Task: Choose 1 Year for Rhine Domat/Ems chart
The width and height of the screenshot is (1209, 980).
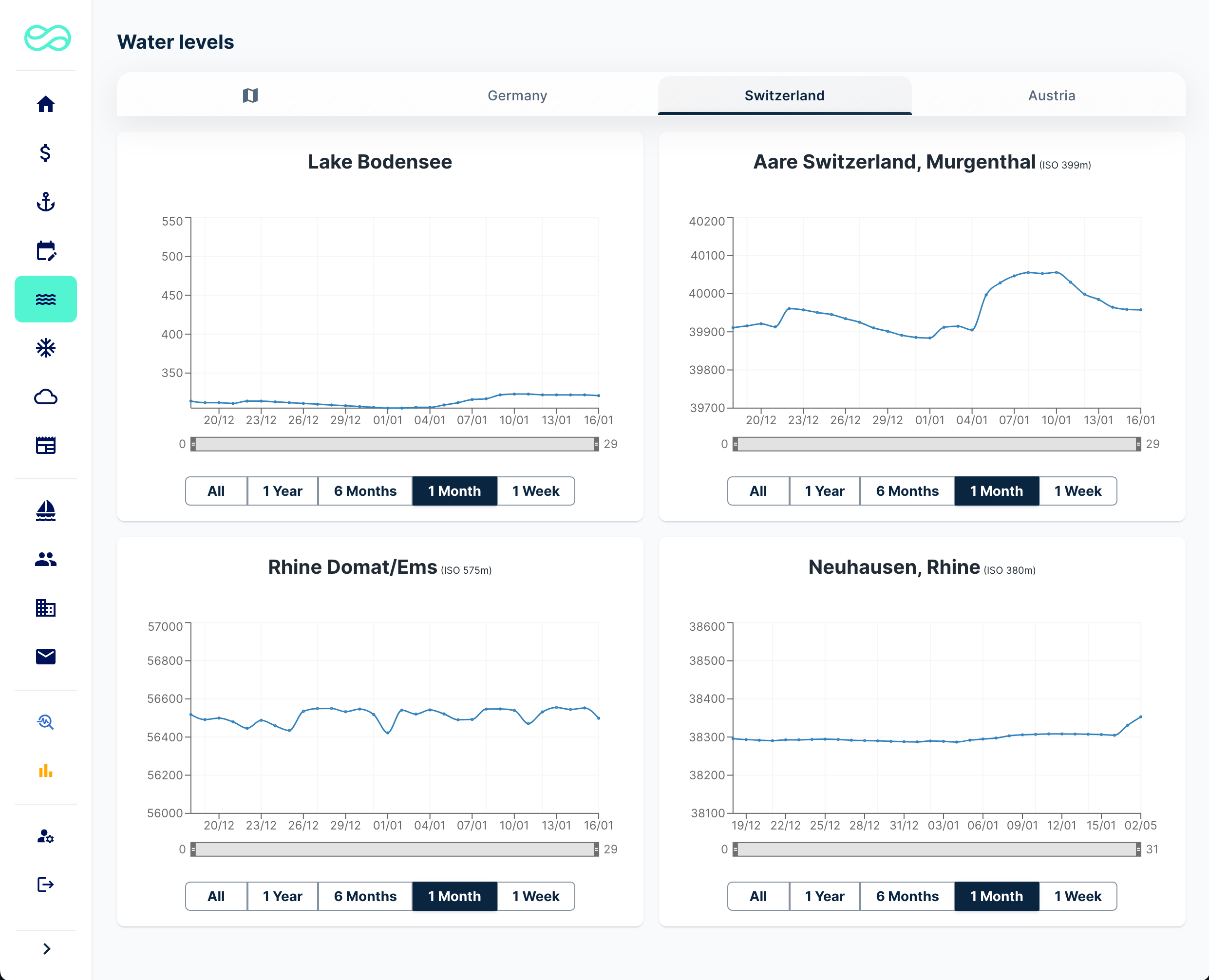Action: pyautogui.click(x=282, y=896)
